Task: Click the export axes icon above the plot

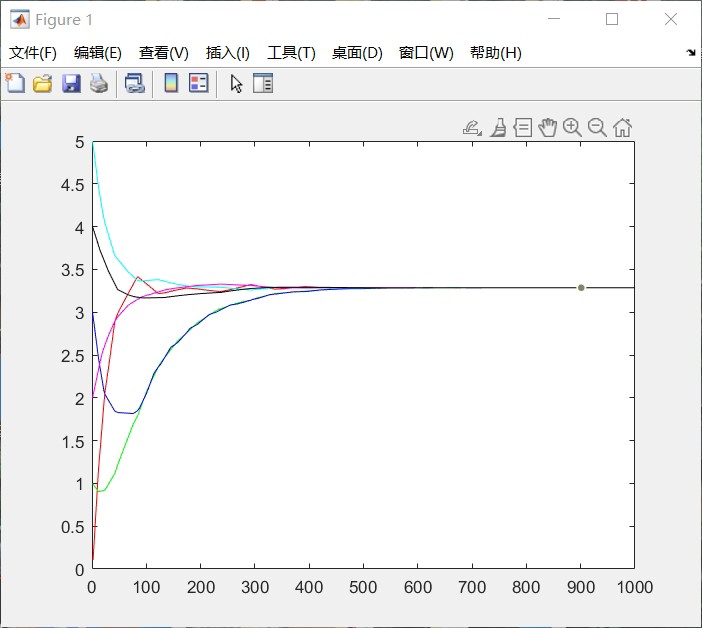Action: tap(472, 128)
